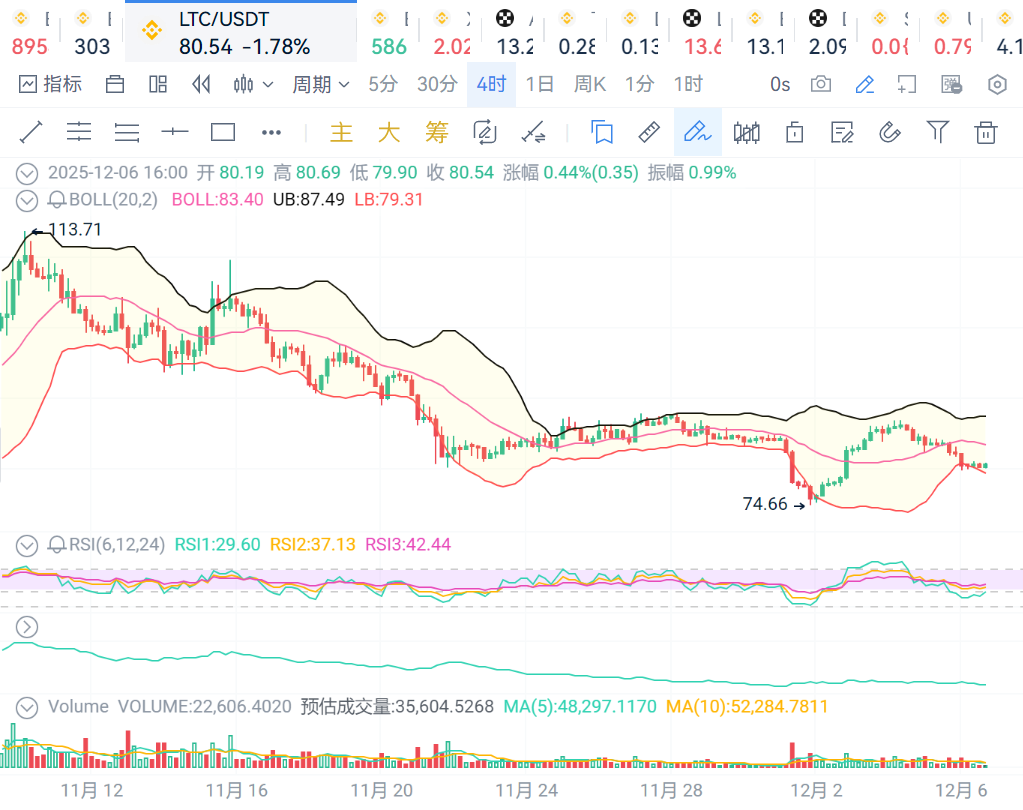Toggle the pencil drawing mode in top bar
Image resolution: width=1023 pixels, height=810 pixels.
tap(865, 85)
